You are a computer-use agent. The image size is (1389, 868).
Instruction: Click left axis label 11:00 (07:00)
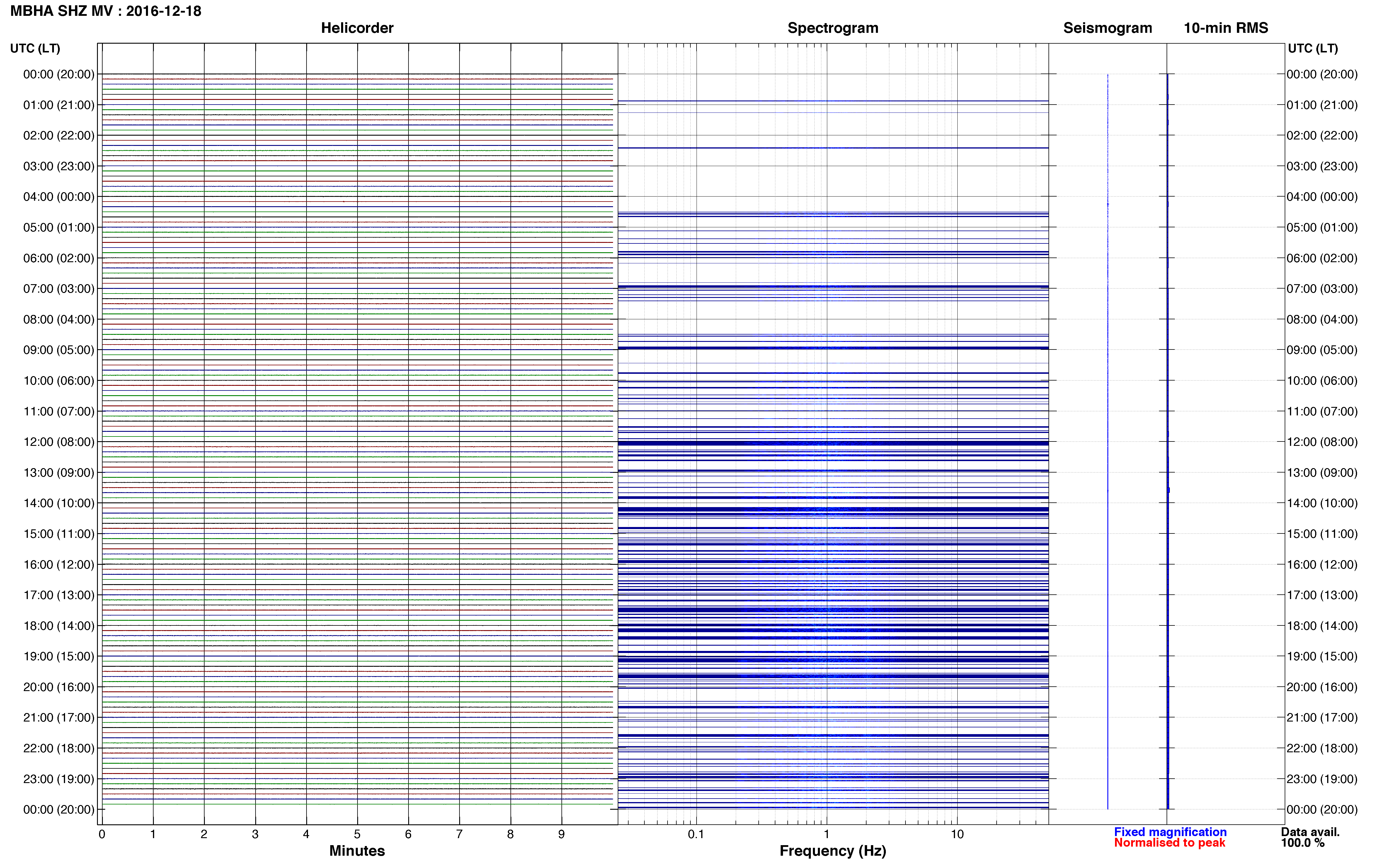click(59, 411)
